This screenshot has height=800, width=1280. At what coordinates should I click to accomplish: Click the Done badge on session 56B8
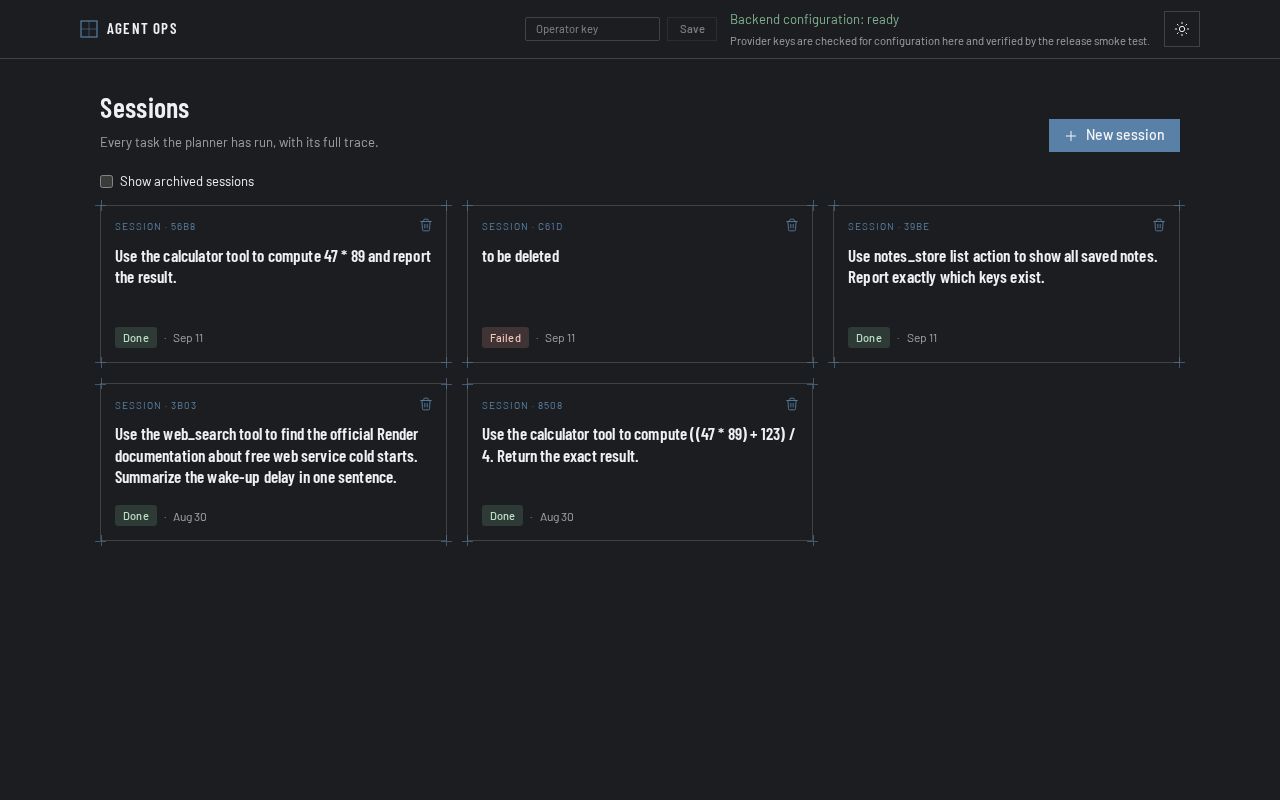(136, 338)
